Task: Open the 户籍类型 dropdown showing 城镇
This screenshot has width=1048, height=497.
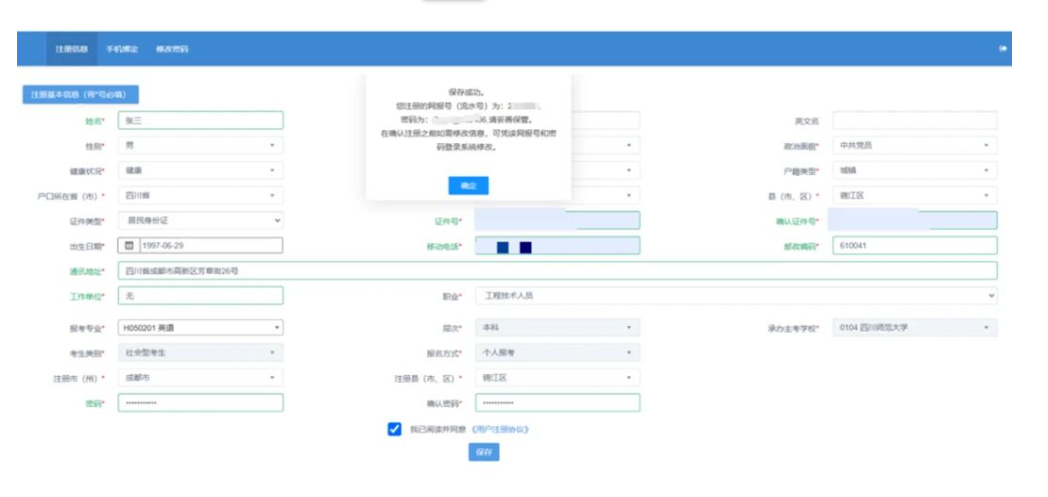Action: 915,170
